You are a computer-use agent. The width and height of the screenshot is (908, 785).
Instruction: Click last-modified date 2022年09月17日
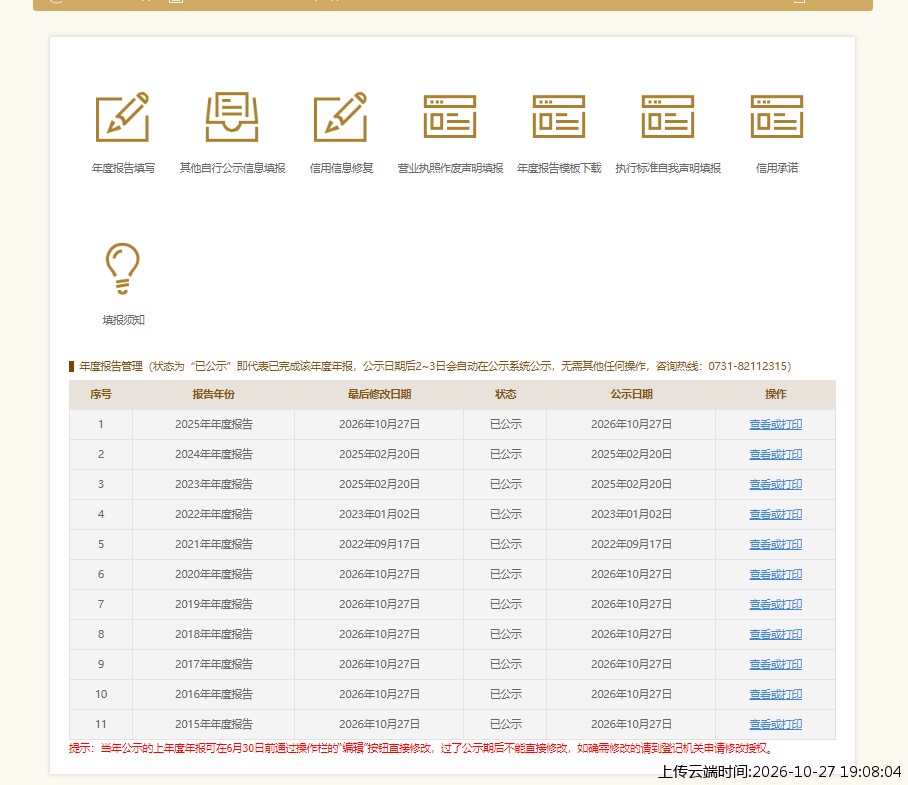click(x=379, y=545)
